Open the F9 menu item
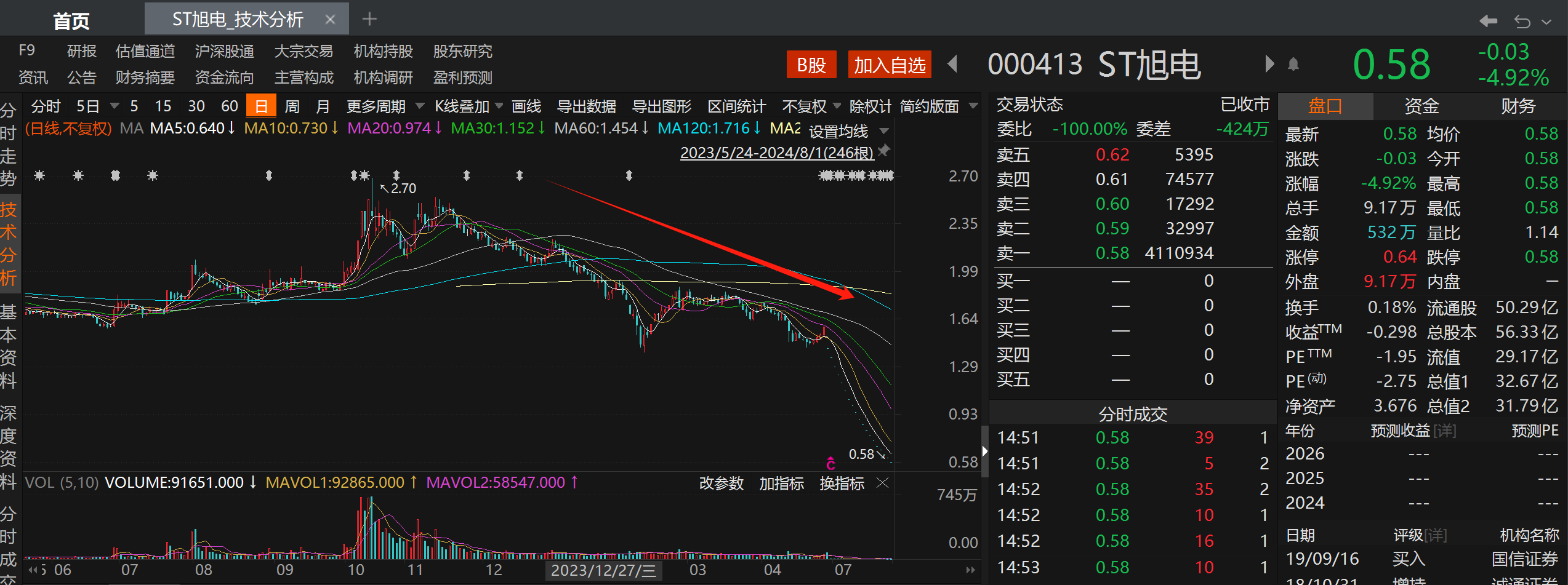This screenshot has height=585, width=1568. [26, 50]
